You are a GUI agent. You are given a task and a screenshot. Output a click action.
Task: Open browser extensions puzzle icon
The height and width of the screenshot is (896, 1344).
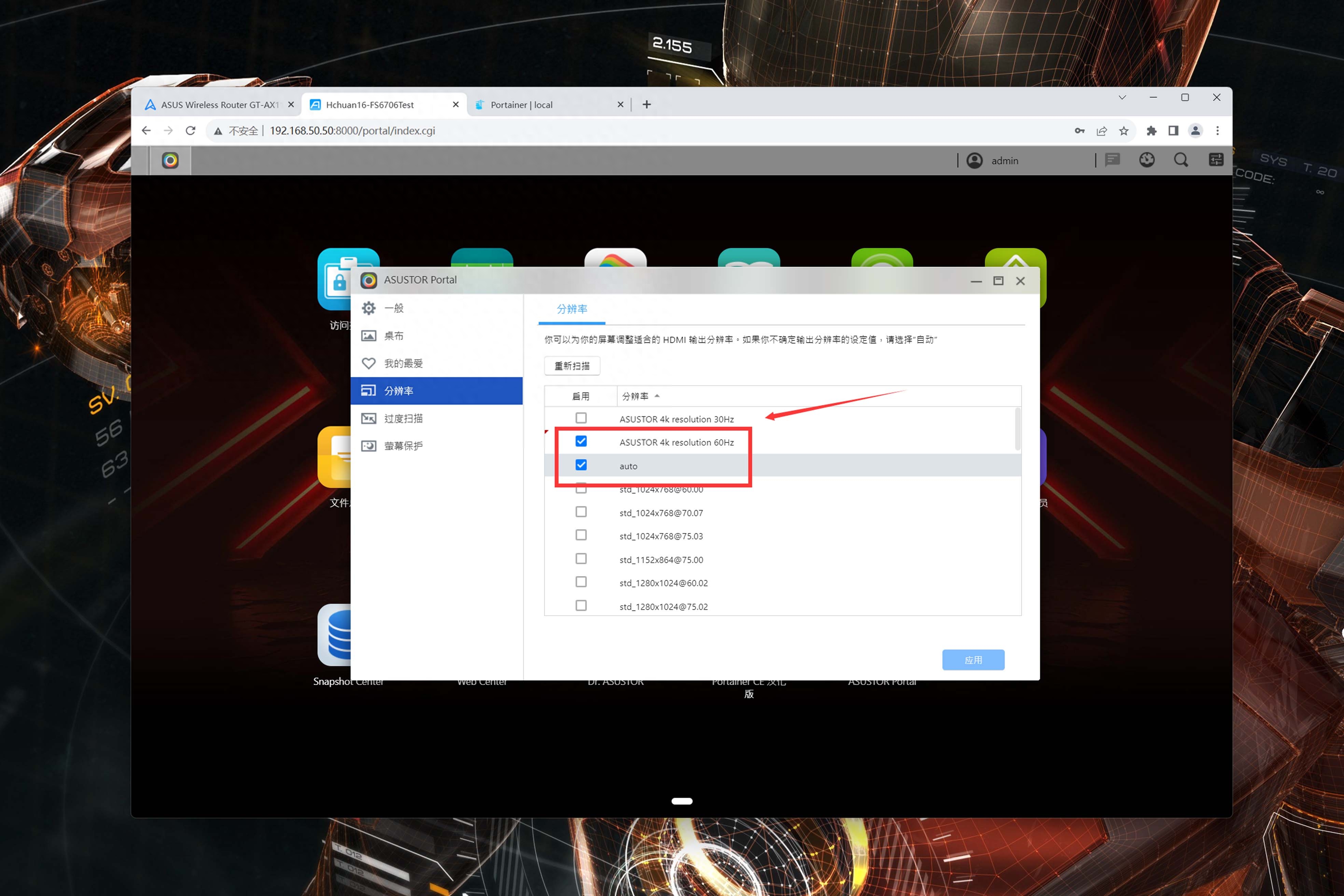tap(1151, 131)
